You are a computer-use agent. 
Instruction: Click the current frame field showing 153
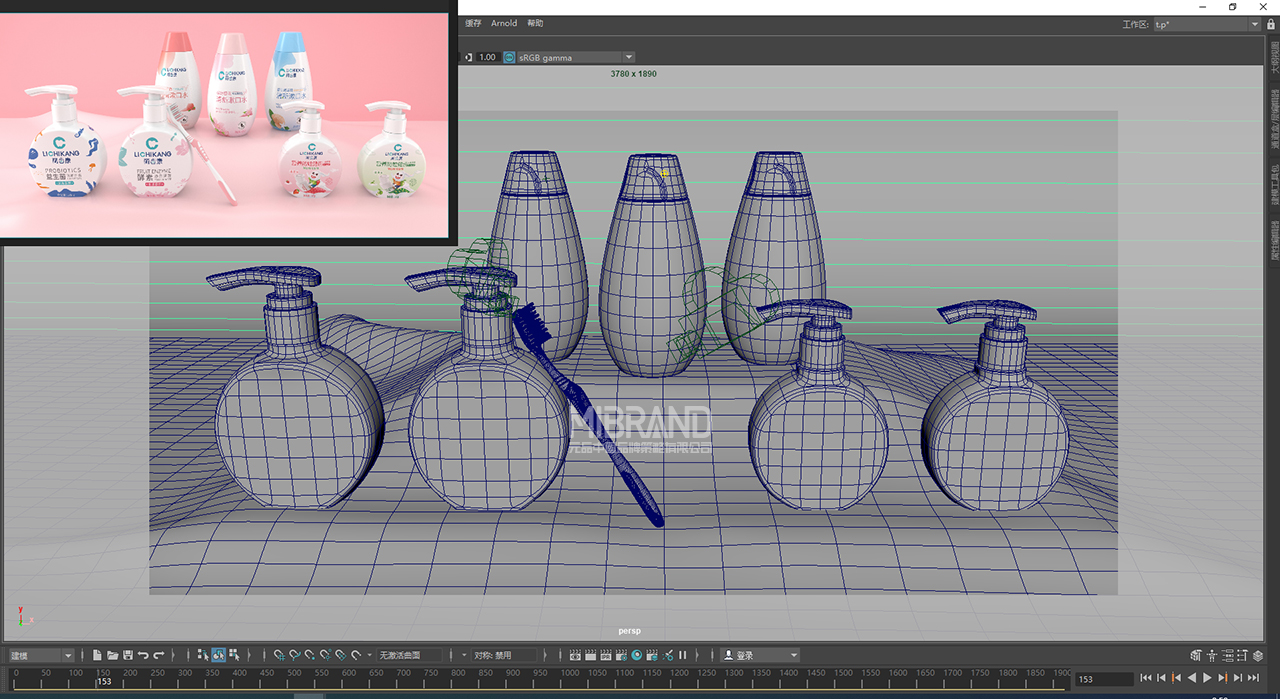(1103, 679)
